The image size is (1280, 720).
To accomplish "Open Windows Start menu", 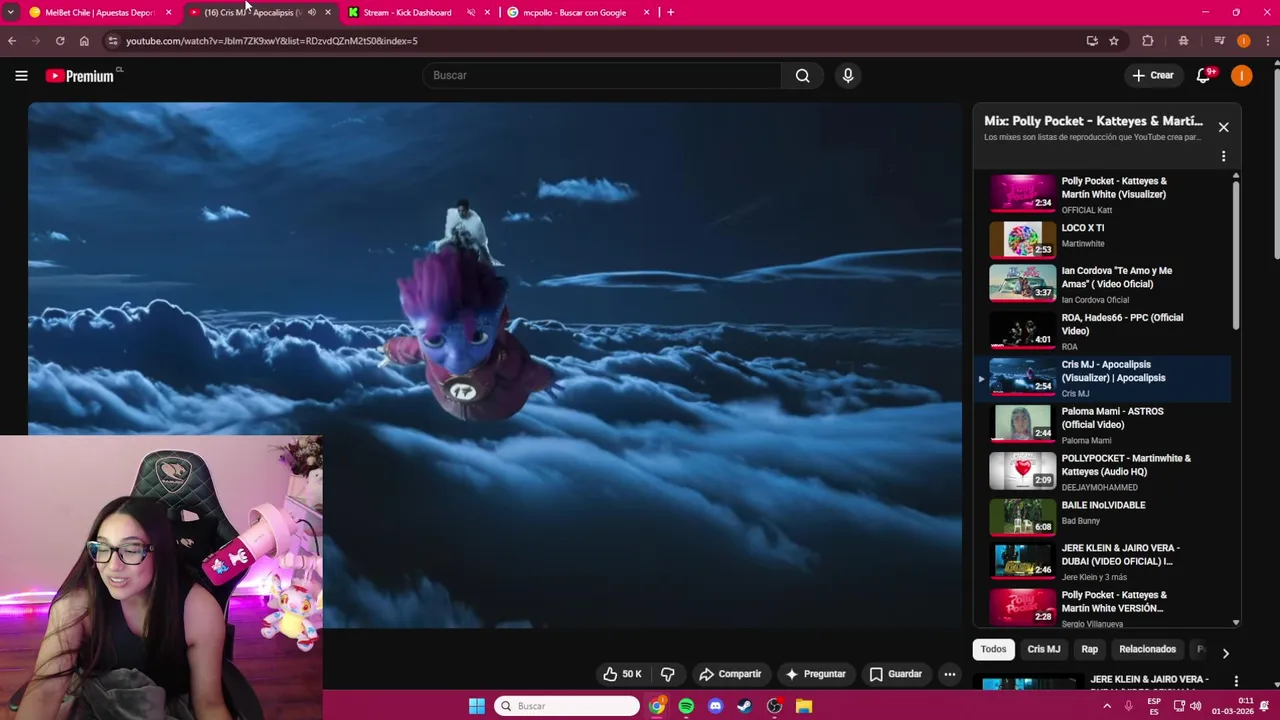I will (477, 706).
